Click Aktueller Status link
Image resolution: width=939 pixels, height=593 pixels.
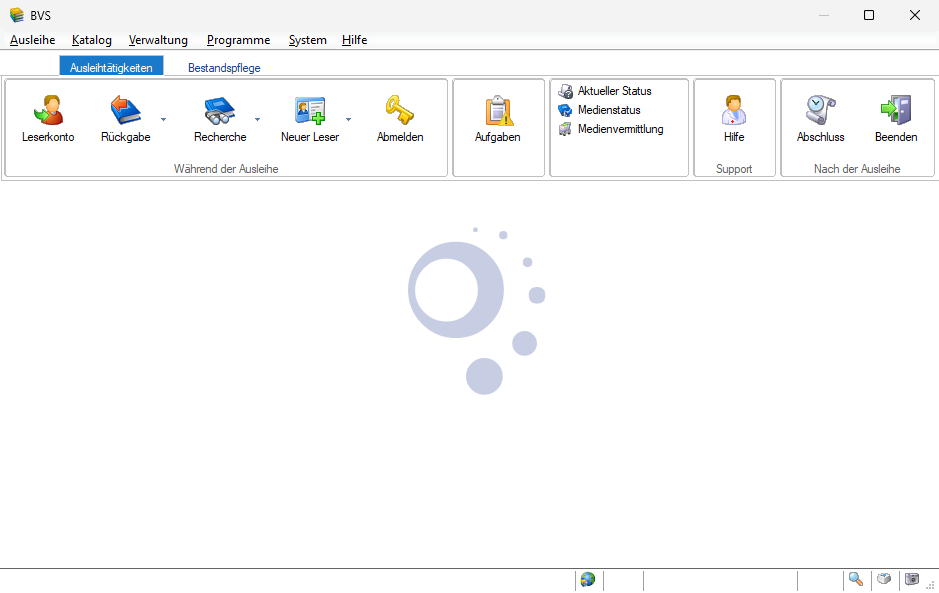click(614, 91)
